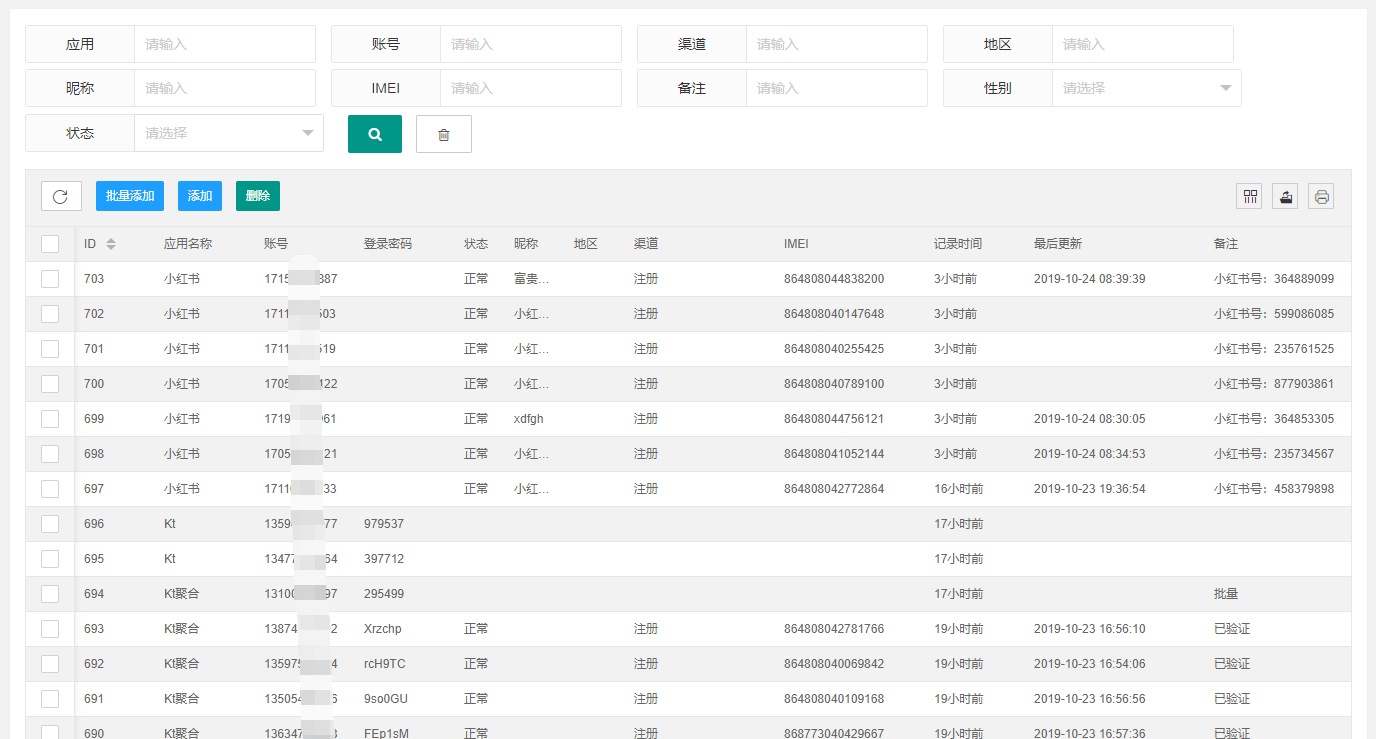
Task: Click password cell 9so0GU
Action: (385, 699)
